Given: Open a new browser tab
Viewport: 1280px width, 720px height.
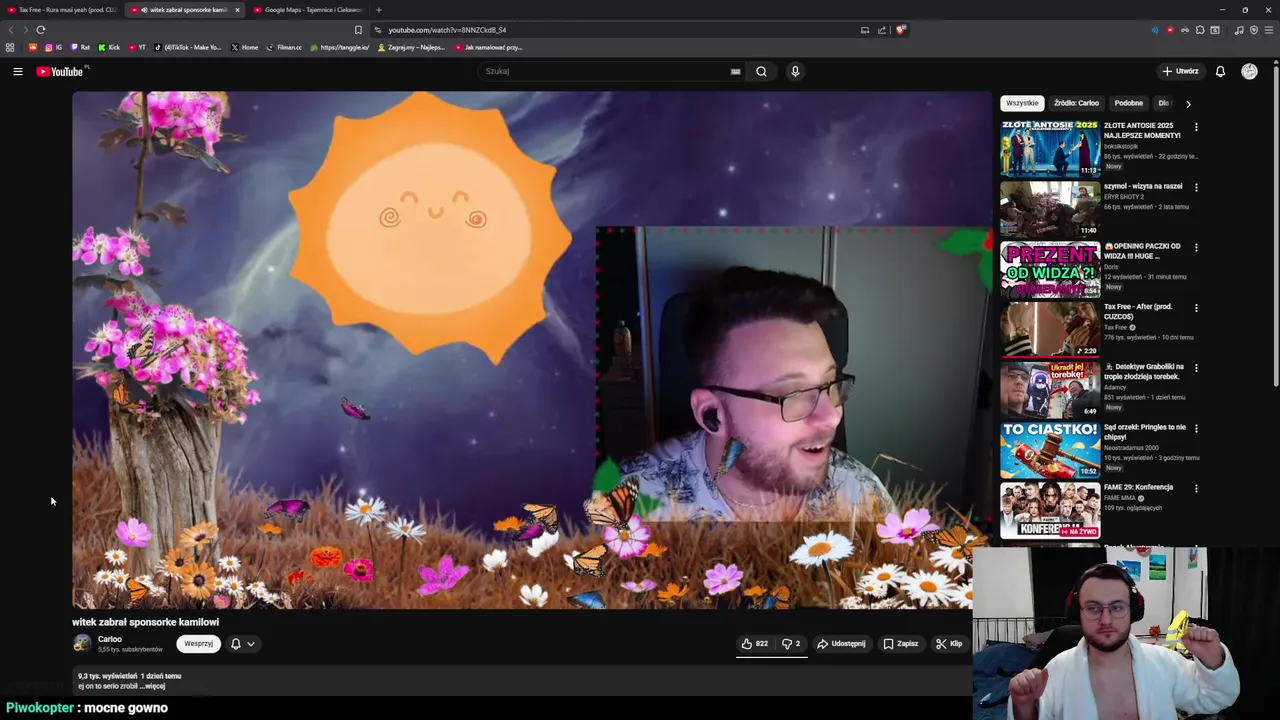Looking at the screenshot, I should coord(378,10).
